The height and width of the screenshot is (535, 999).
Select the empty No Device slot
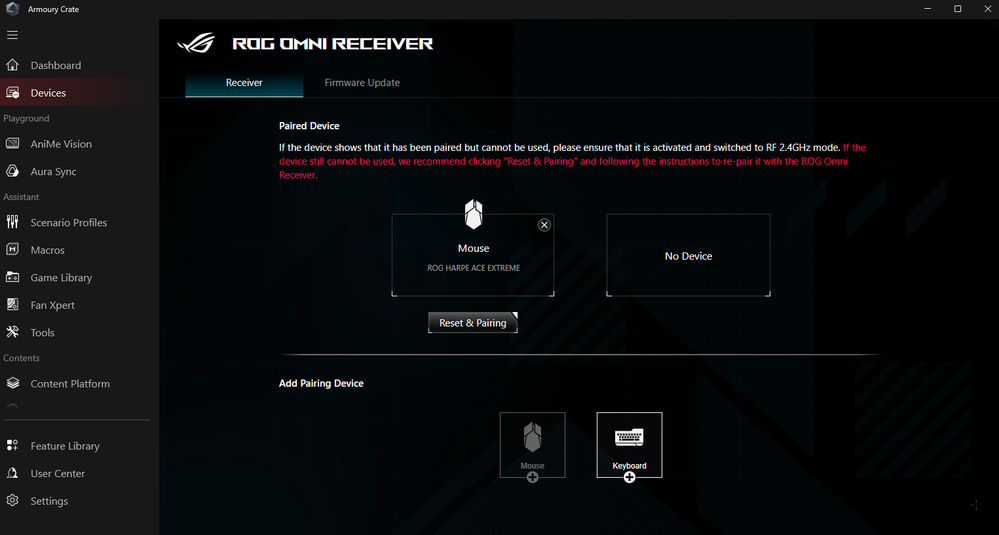point(688,255)
